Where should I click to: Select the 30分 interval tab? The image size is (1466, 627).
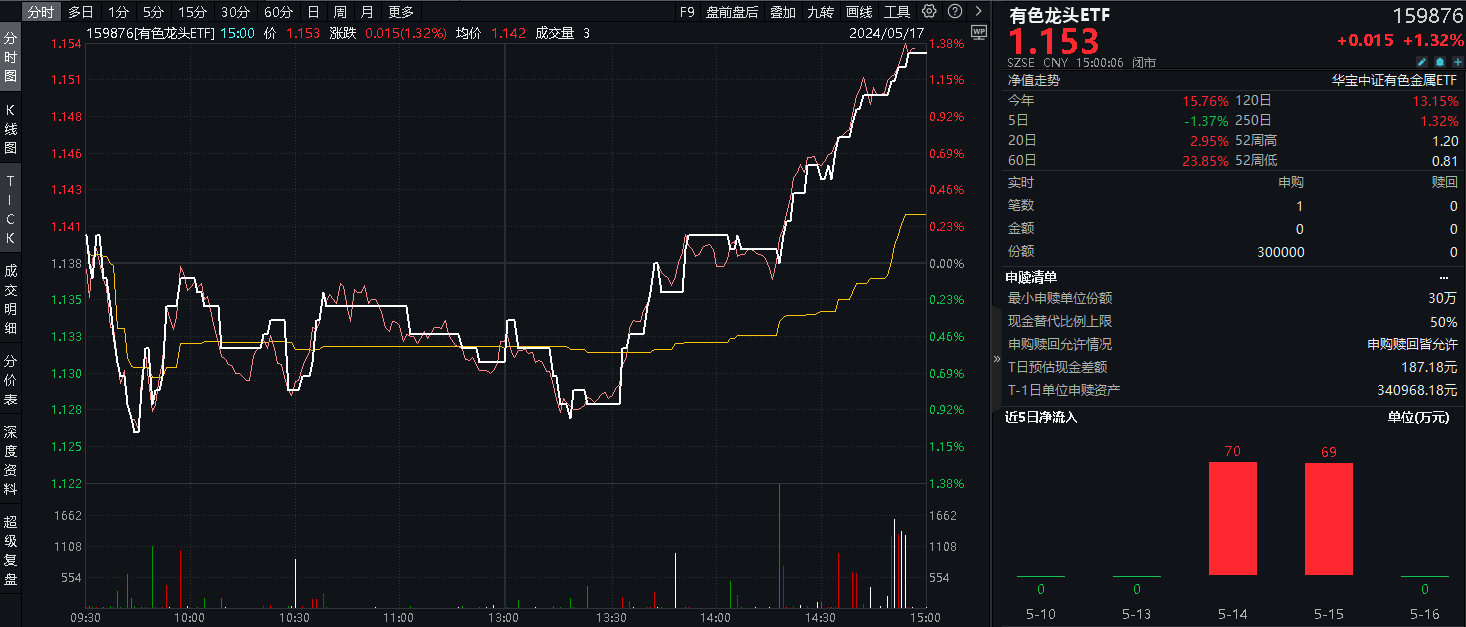click(x=235, y=12)
